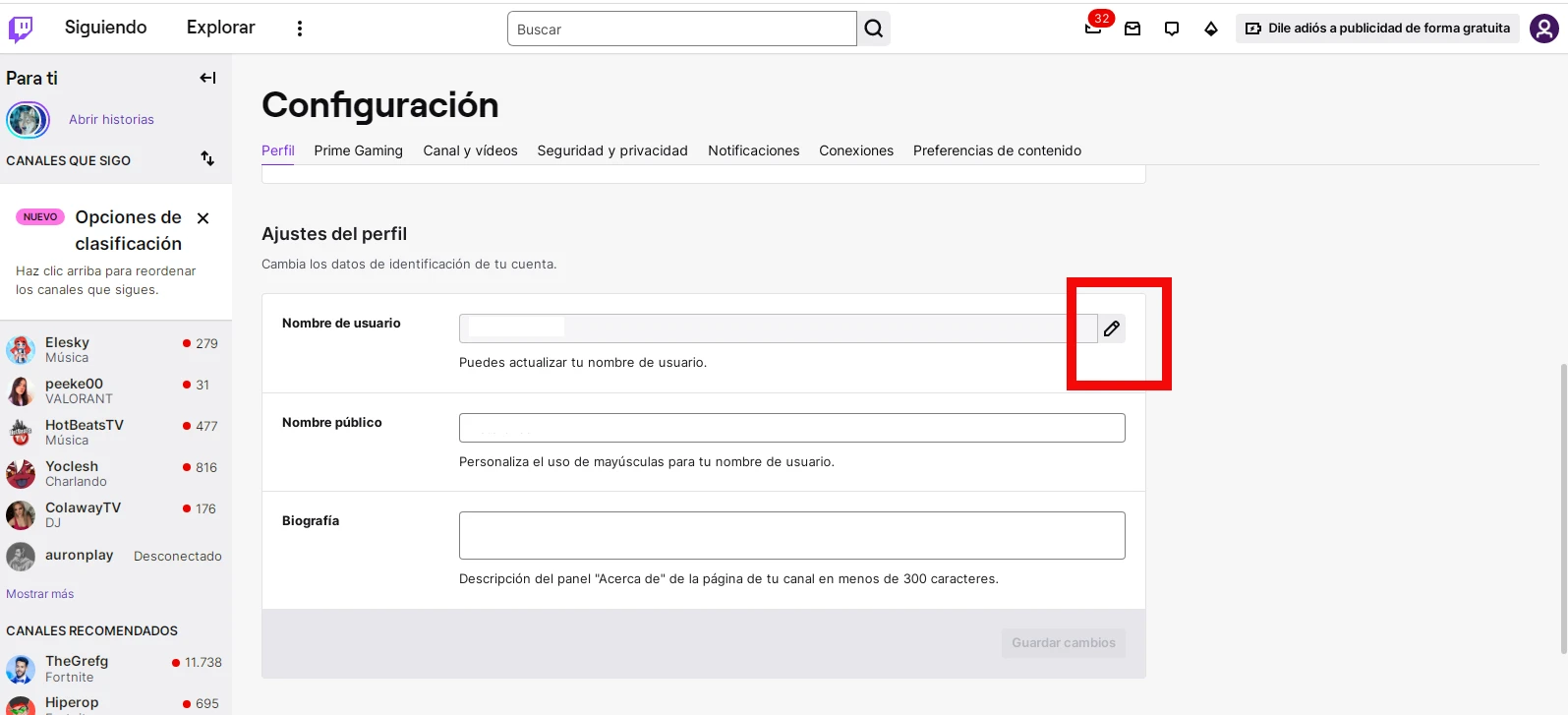This screenshot has height=715, width=1568.
Task: Open the user avatar profile menu
Action: tap(1543, 29)
